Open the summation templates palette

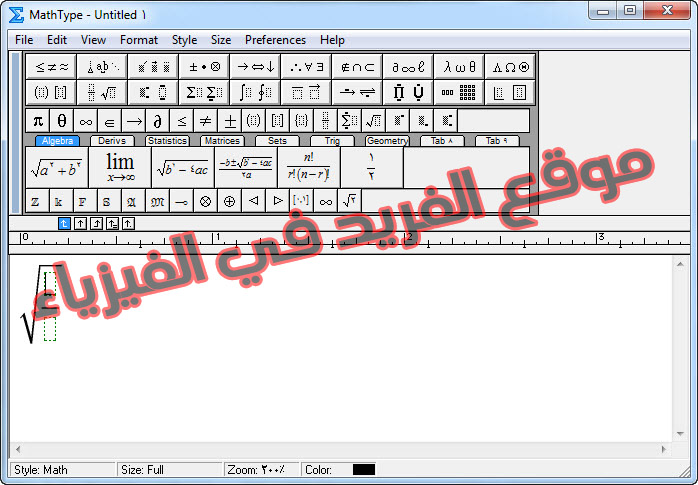[204, 92]
